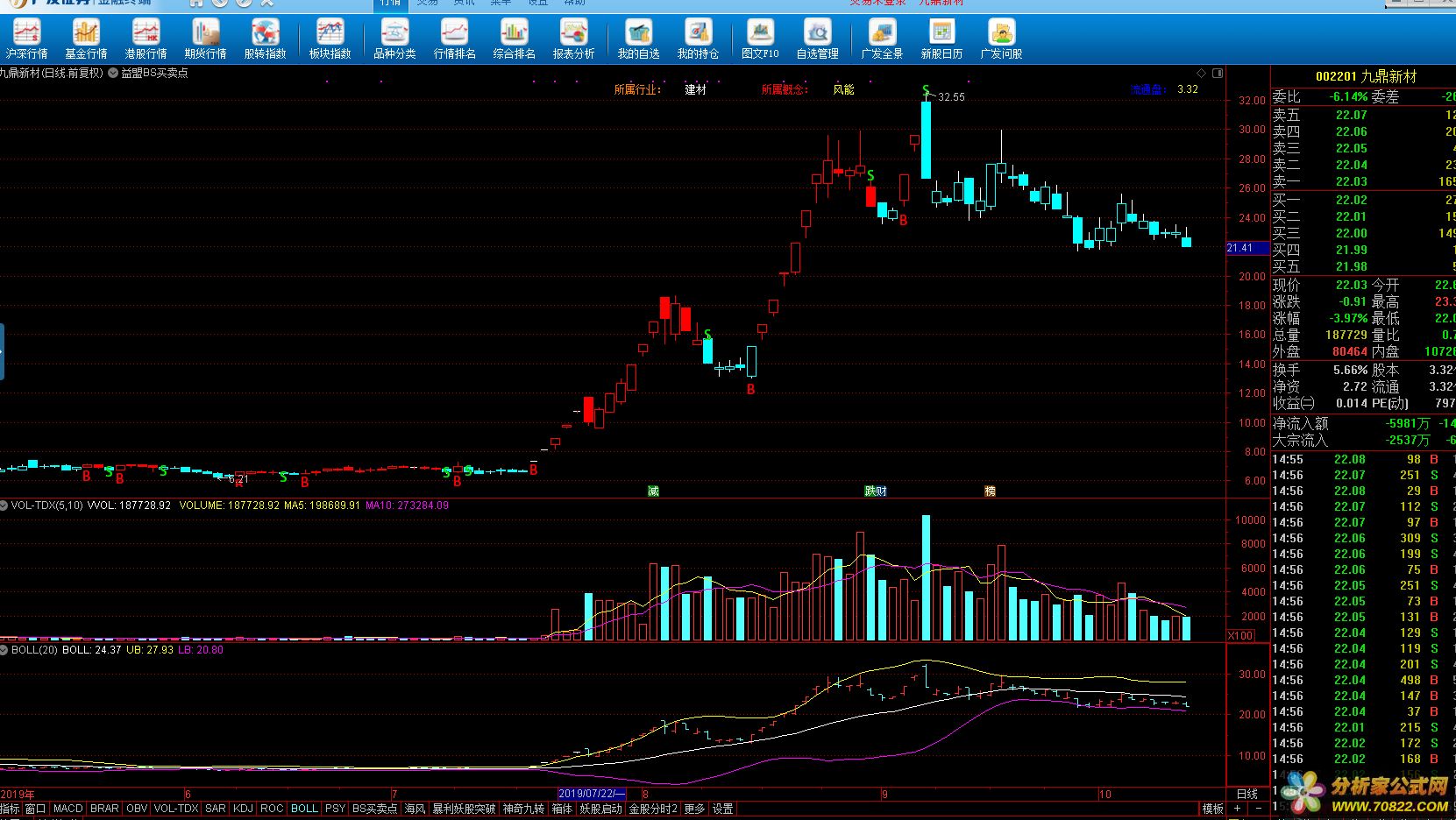Select PSY indicator tab
The width and height of the screenshot is (1456, 820).
(x=335, y=809)
